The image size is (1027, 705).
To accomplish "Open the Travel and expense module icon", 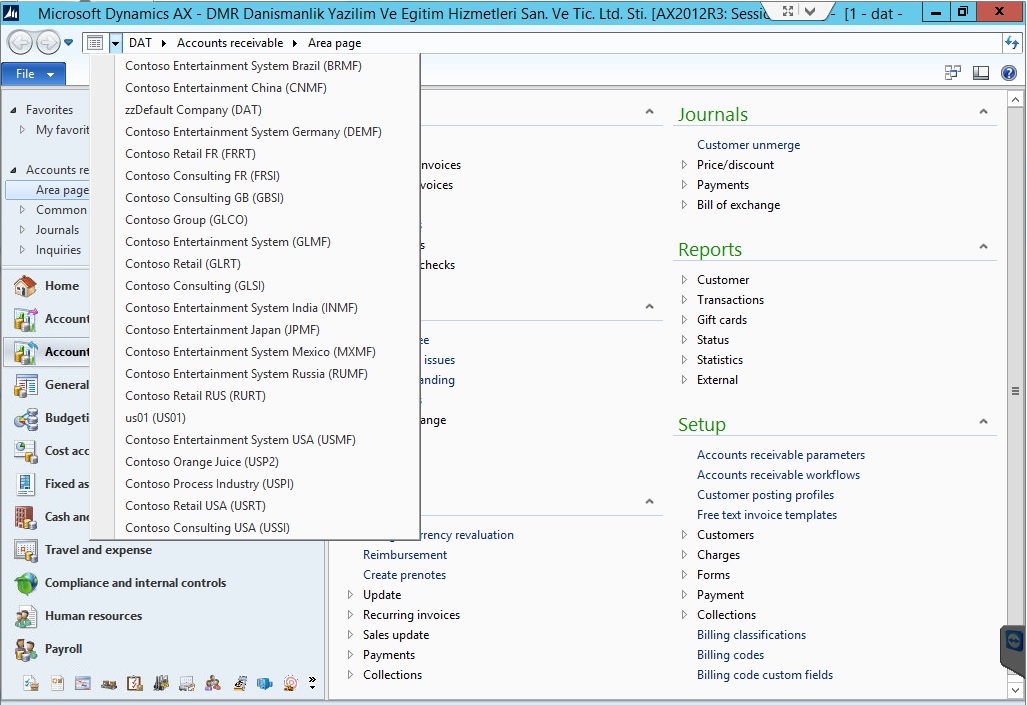I will (x=26, y=550).
